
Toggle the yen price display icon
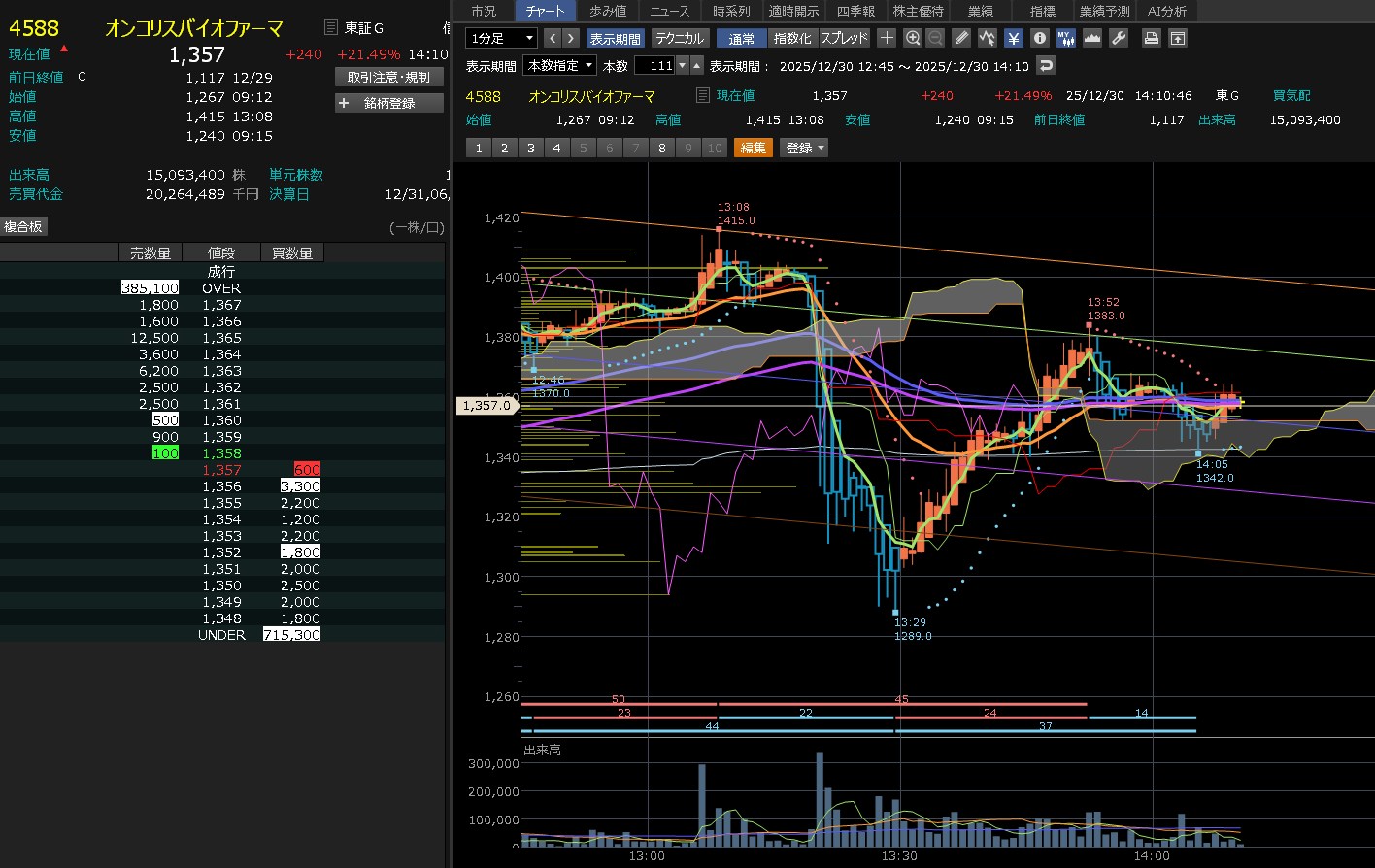point(1013,38)
